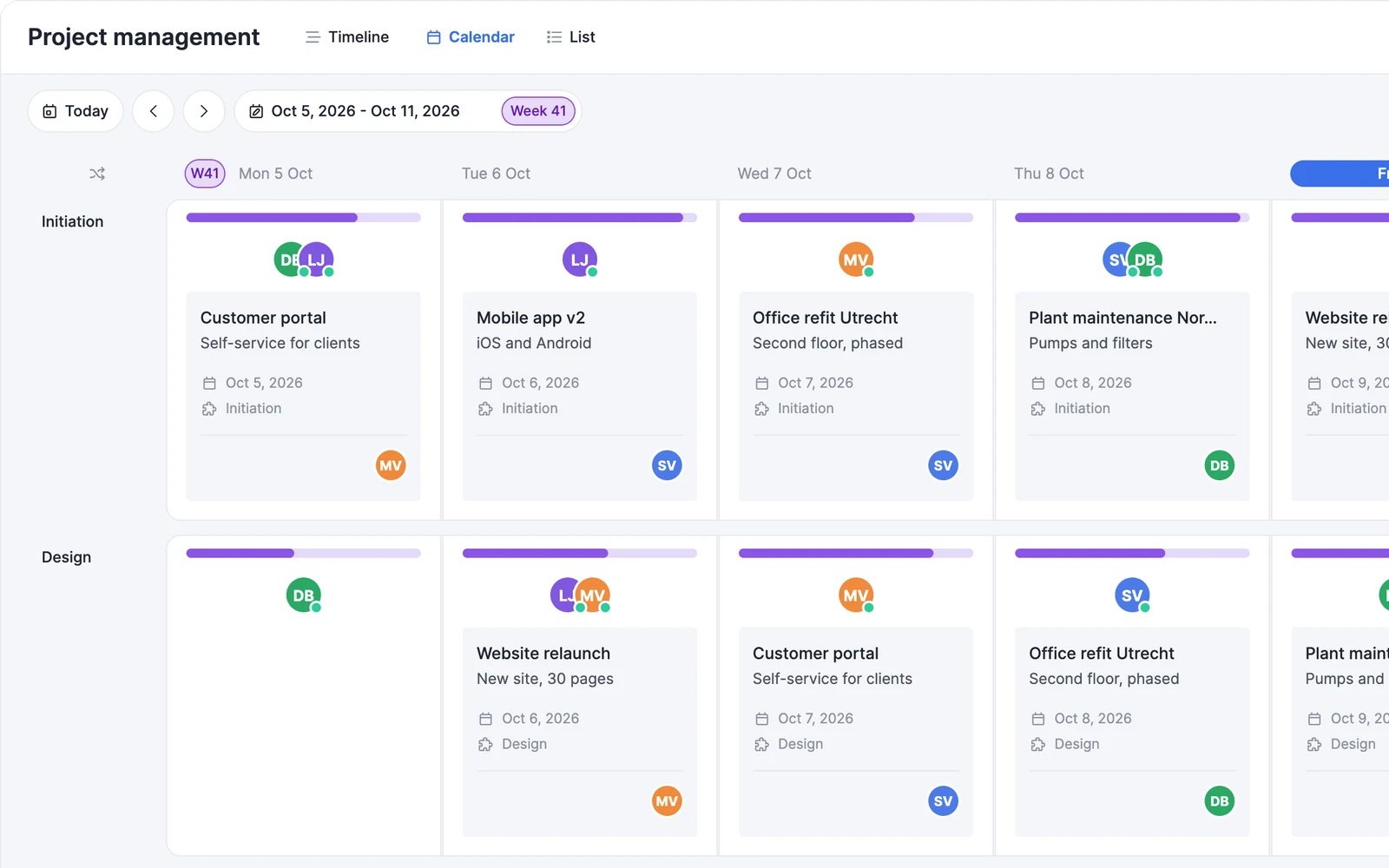Click the Oct 5, 2026 date on Customer portal
This screenshot has height=868, width=1389.
pos(264,383)
